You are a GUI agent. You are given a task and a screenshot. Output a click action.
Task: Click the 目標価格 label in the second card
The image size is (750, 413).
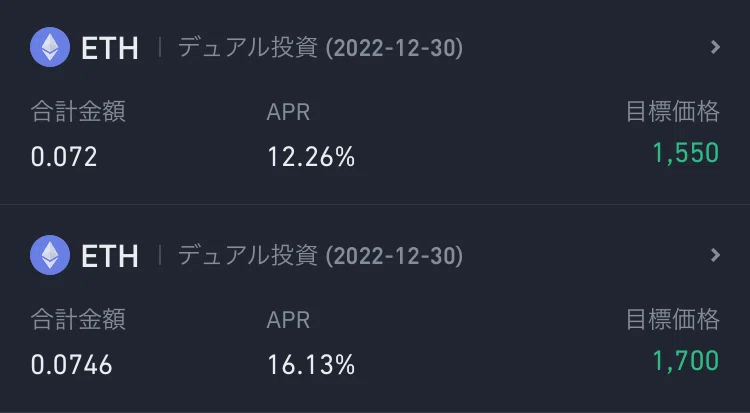coord(673,319)
